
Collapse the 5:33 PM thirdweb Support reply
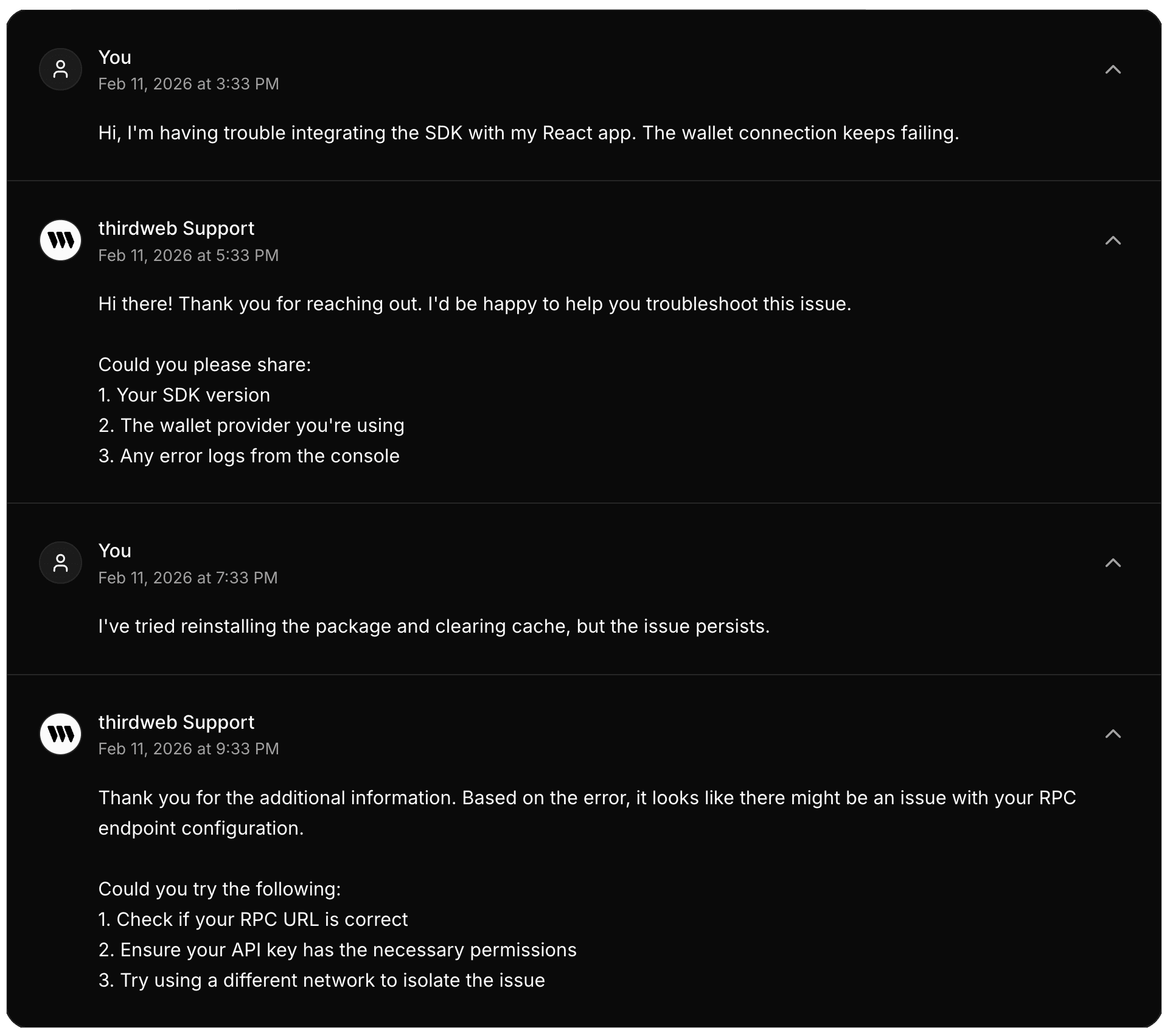1112,240
